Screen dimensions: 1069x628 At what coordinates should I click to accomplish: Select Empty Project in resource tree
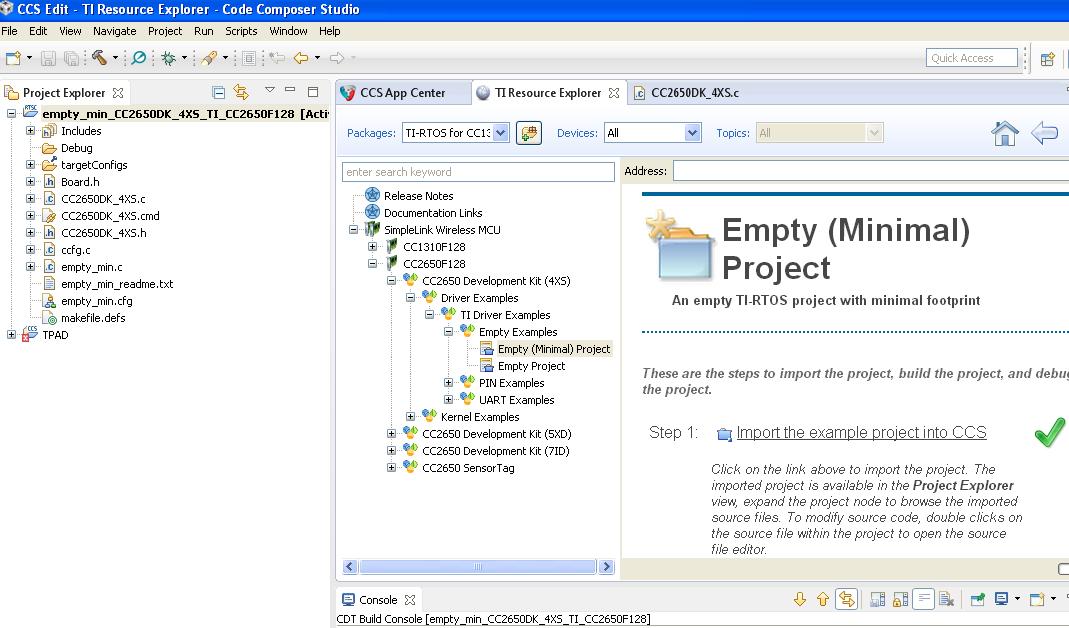[531, 366]
